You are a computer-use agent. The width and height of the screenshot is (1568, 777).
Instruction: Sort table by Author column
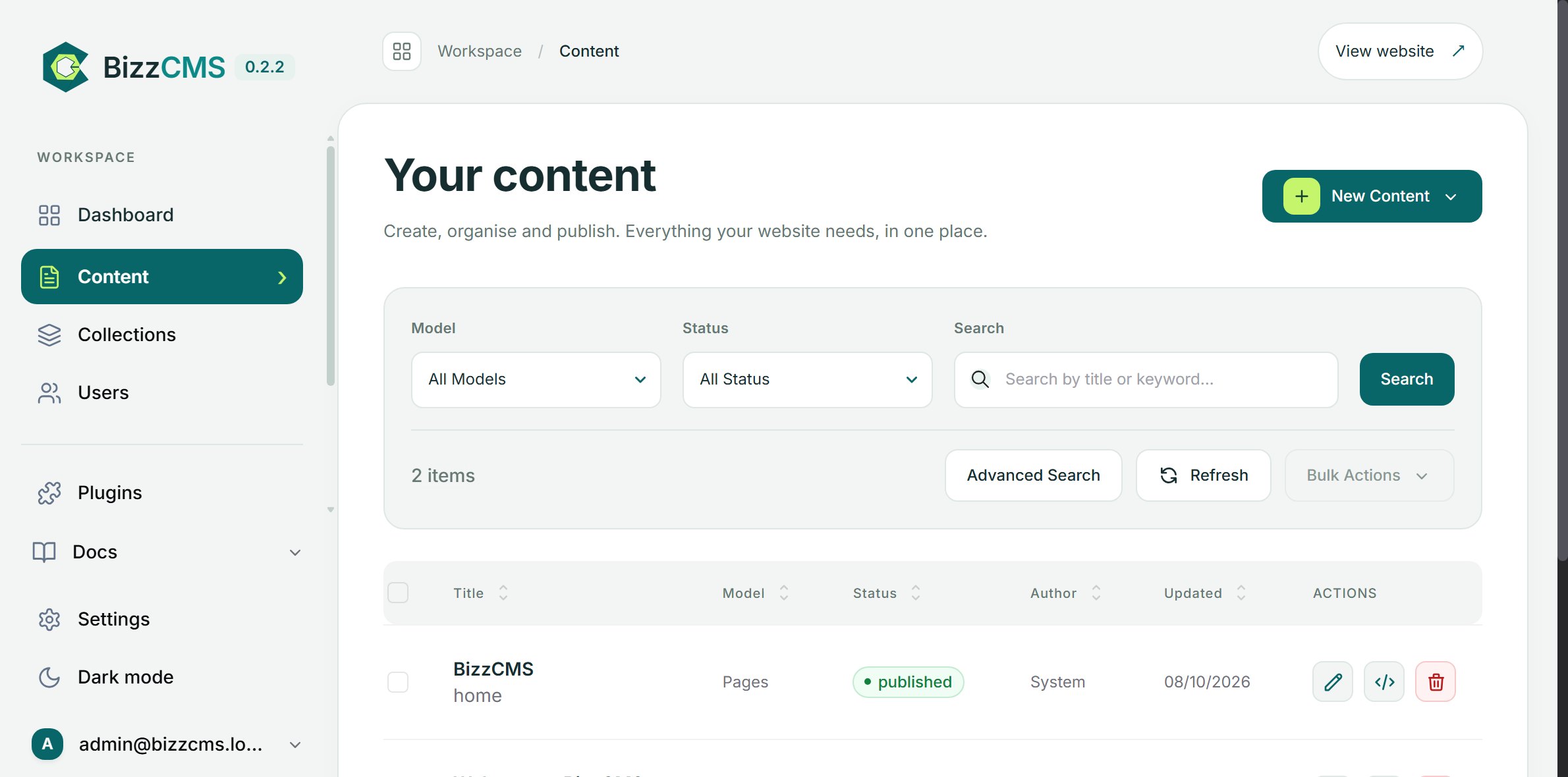[1065, 593]
